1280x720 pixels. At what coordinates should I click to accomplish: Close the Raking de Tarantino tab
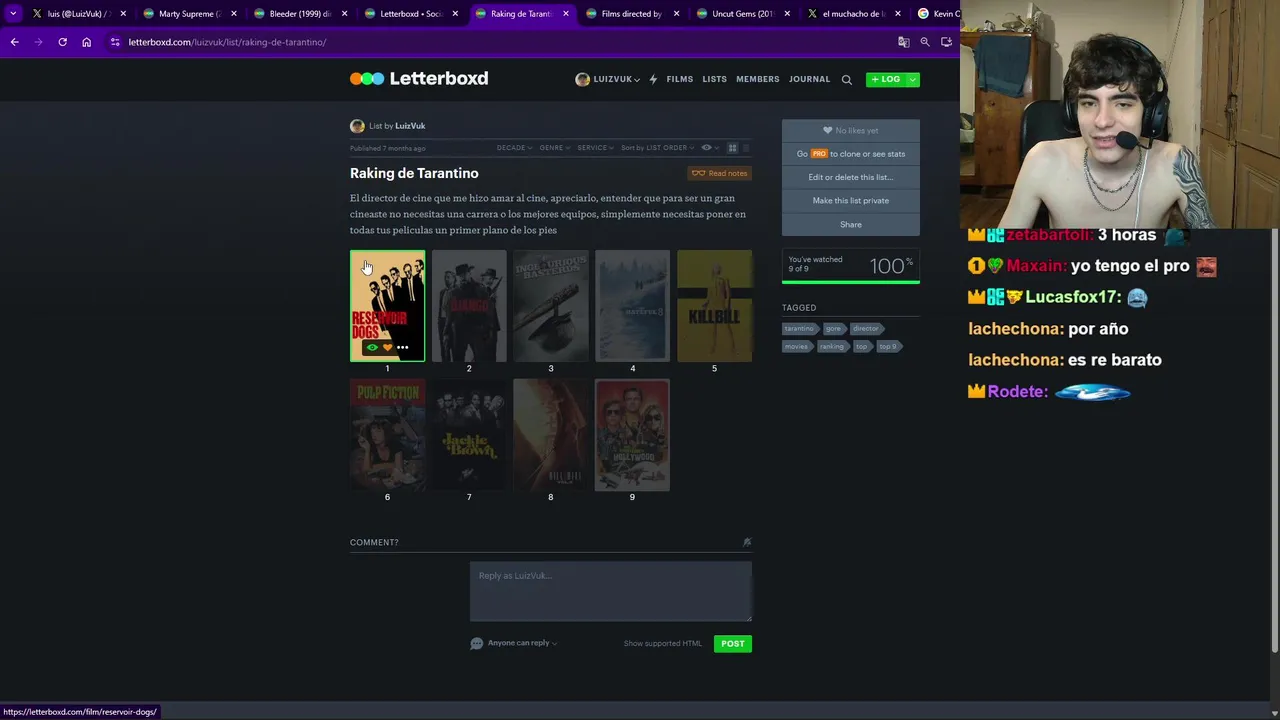point(566,14)
